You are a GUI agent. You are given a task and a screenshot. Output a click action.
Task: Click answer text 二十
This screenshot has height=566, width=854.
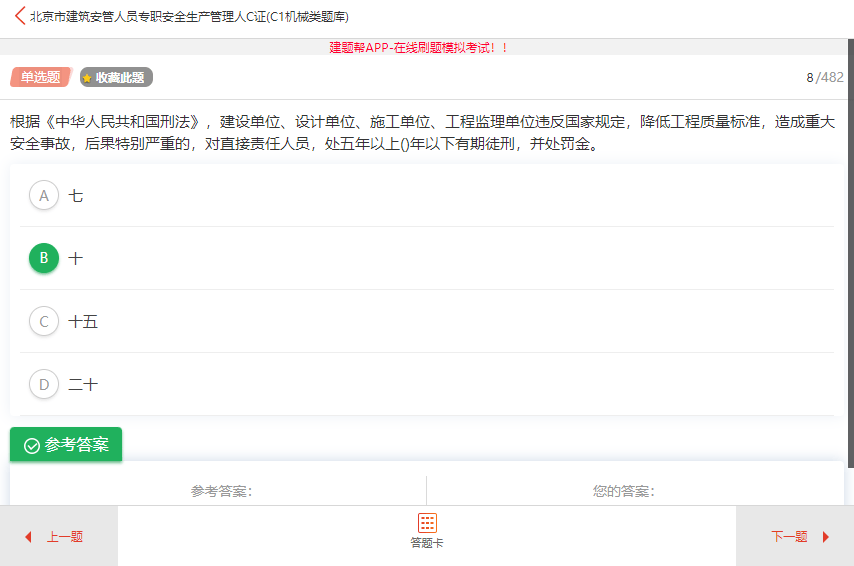click(x=83, y=385)
